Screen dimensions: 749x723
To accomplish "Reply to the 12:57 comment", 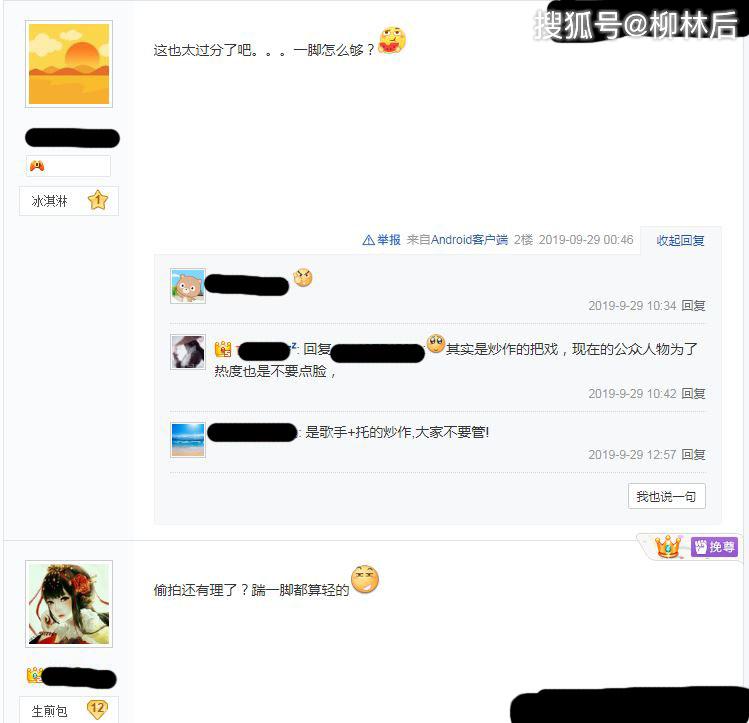I will pyautogui.click(x=693, y=454).
